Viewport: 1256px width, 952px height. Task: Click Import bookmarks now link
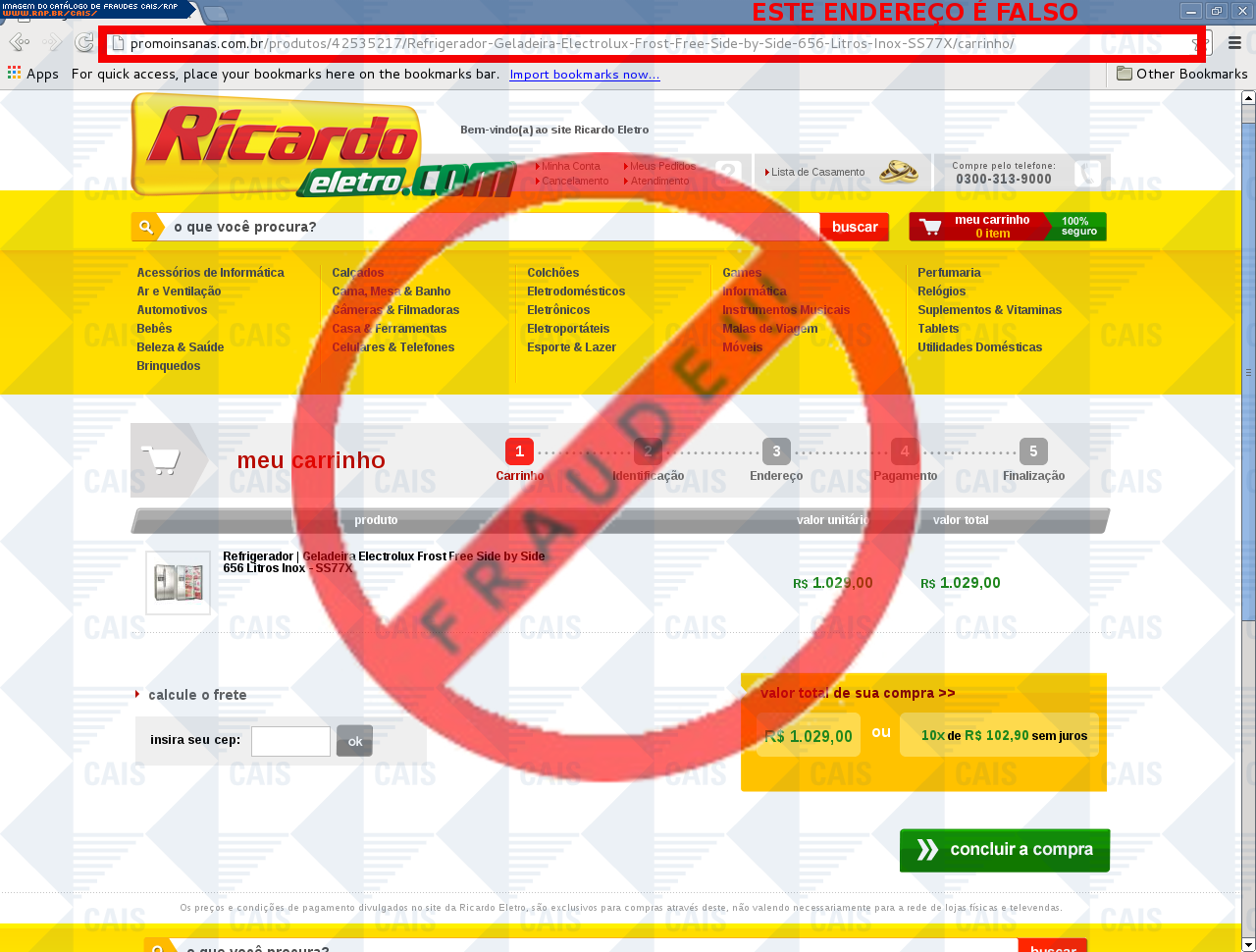click(x=585, y=75)
